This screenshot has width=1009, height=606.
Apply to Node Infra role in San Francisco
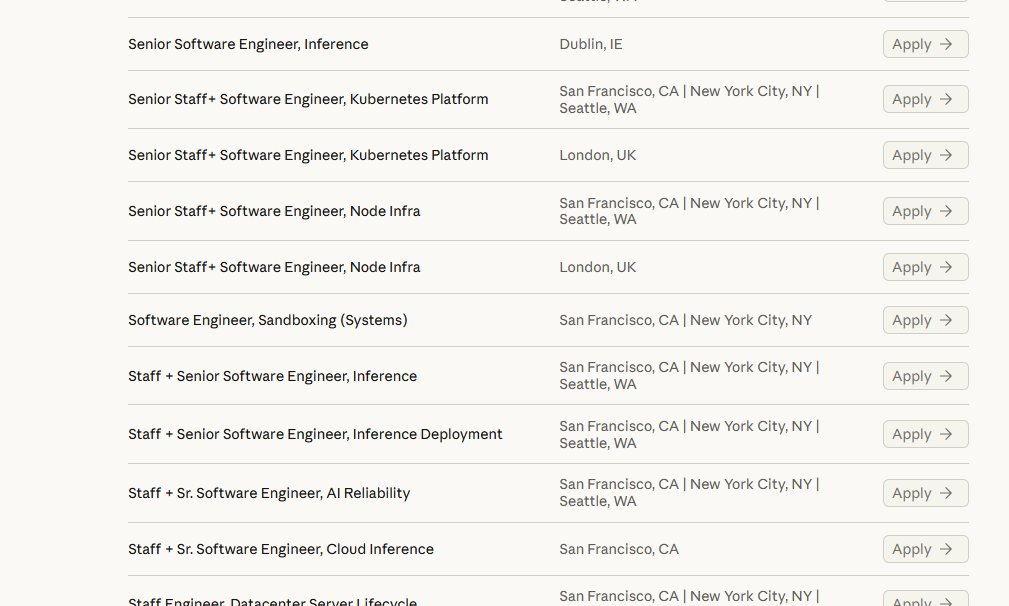point(925,211)
